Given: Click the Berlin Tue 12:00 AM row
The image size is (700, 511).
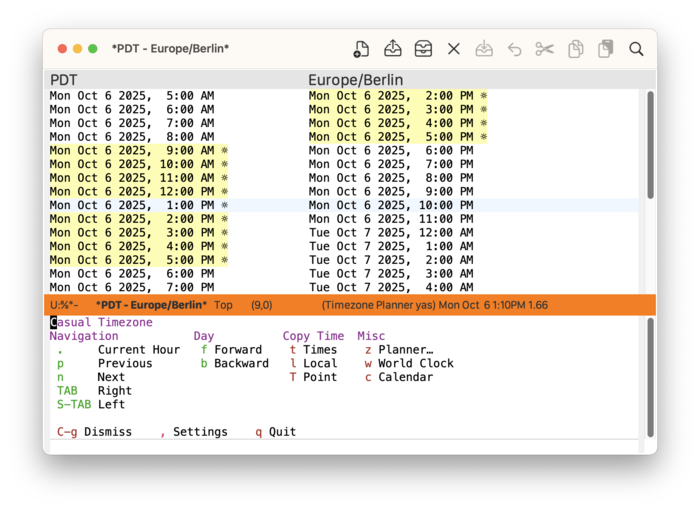Looking at the screenshot, I should (391, 233).
